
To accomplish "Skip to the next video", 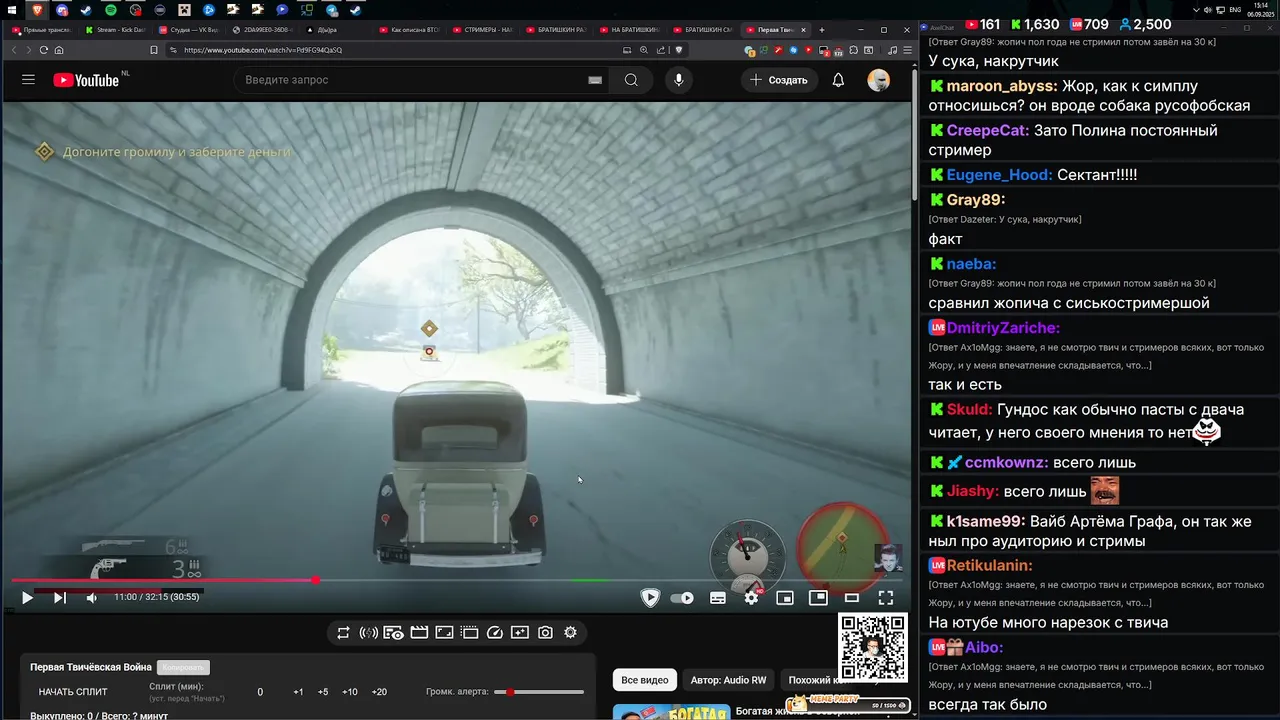I will 59,598.
